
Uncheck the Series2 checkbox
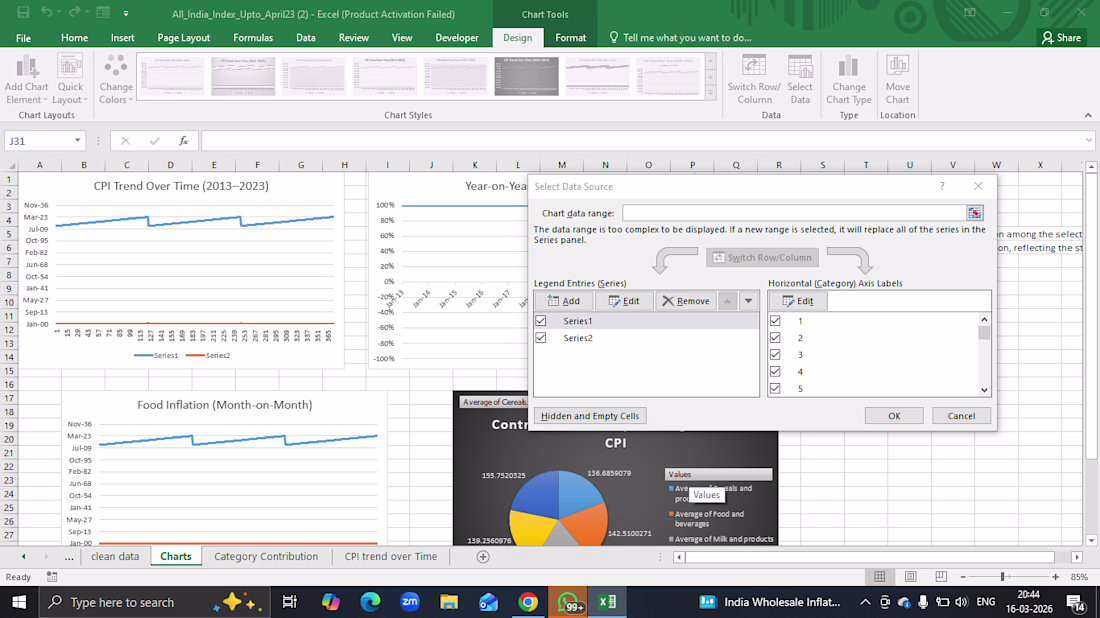click(541, 338)
